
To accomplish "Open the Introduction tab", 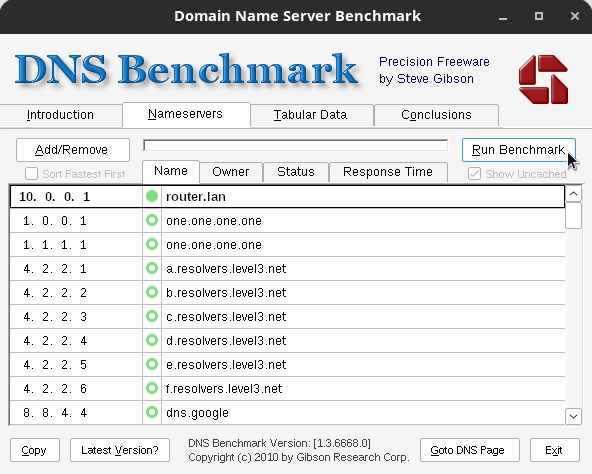I will click(60, 115).
